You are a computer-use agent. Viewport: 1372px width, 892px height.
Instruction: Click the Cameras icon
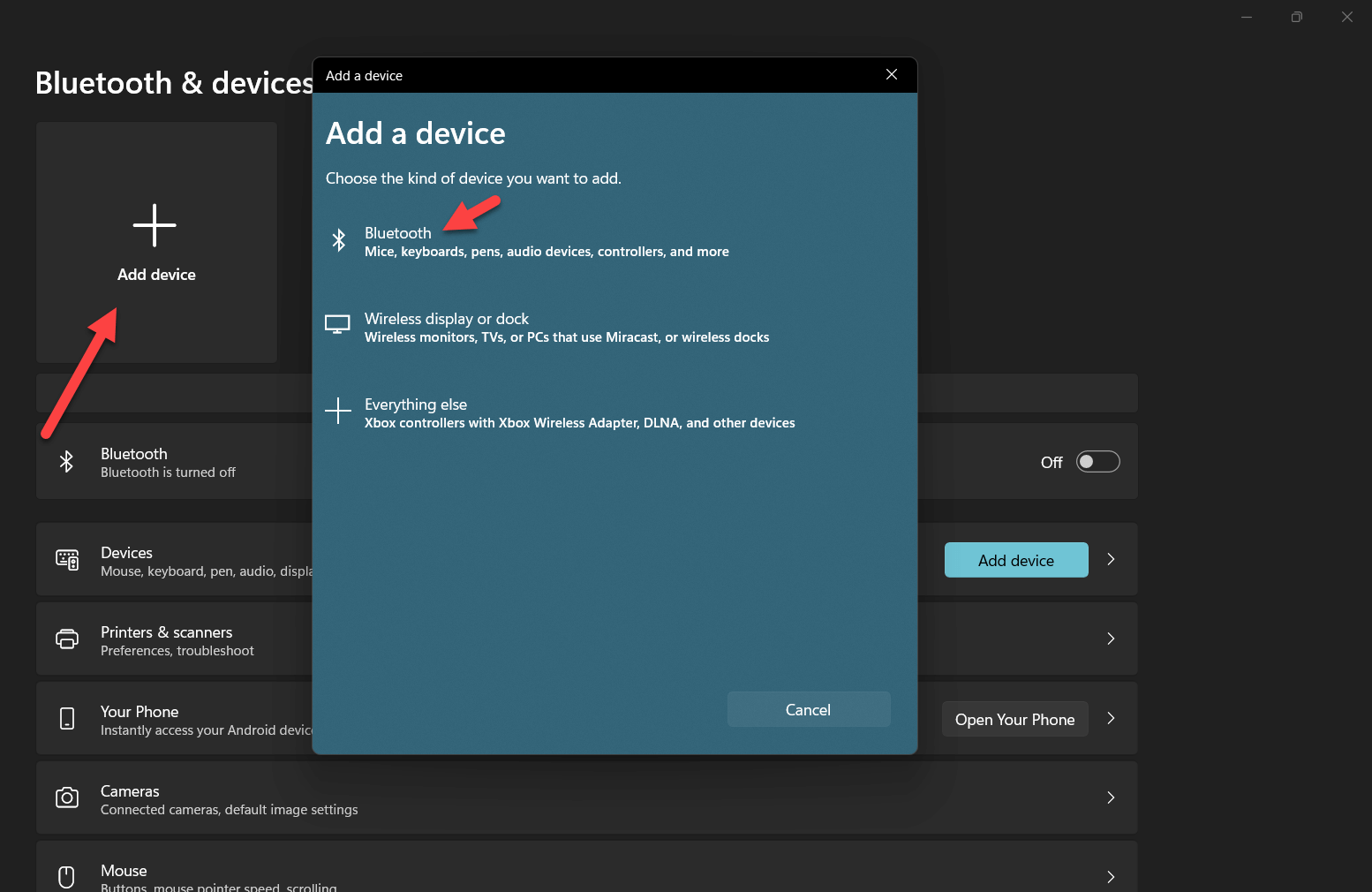[67, 798]
